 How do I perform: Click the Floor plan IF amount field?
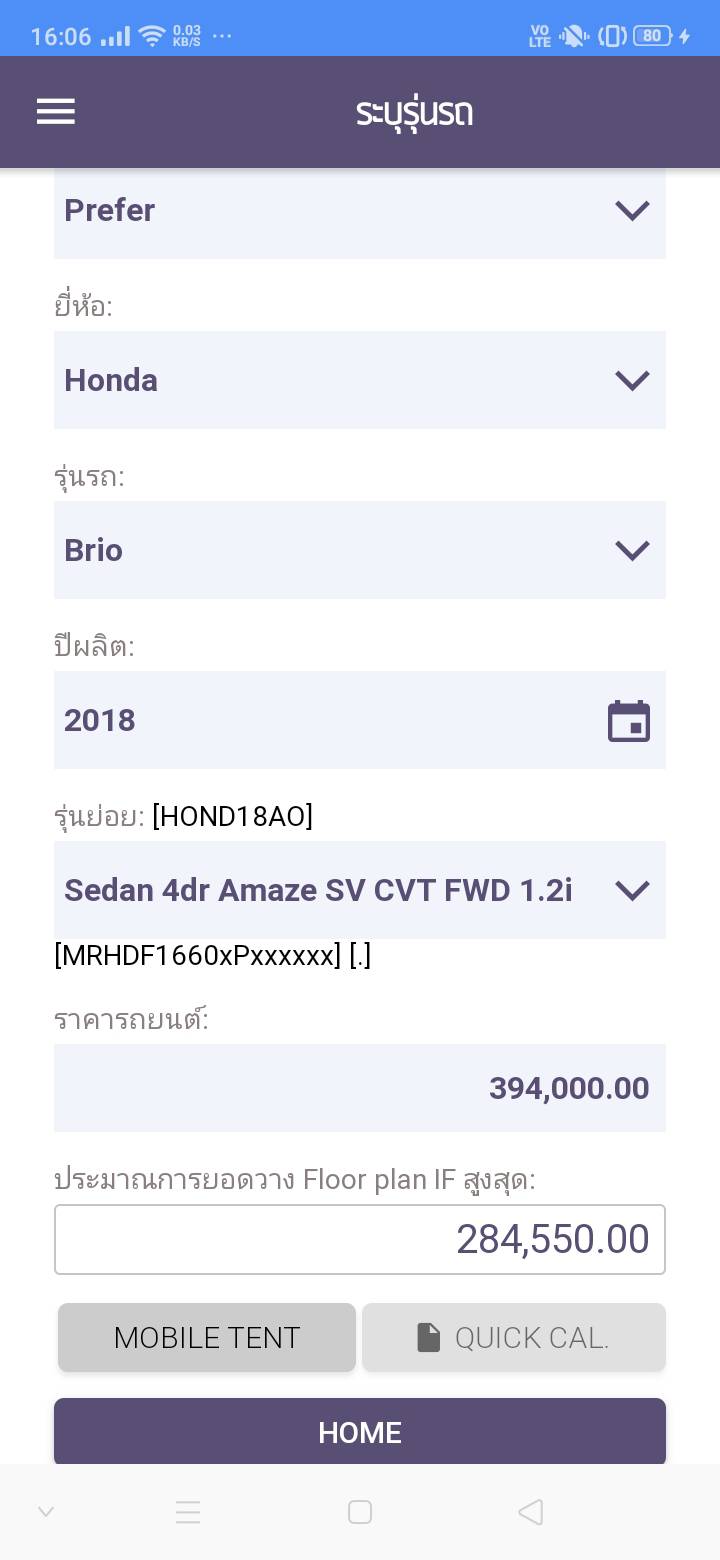click(360, 1240)
